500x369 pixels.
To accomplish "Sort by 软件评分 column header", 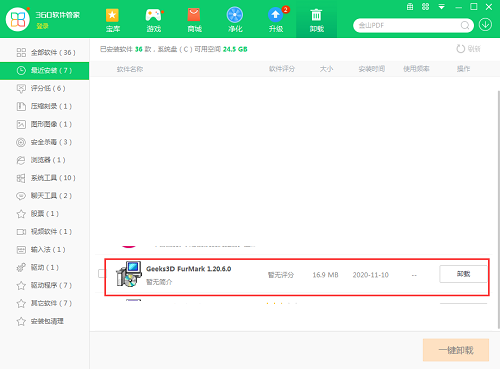I will (x=282, y=69).
